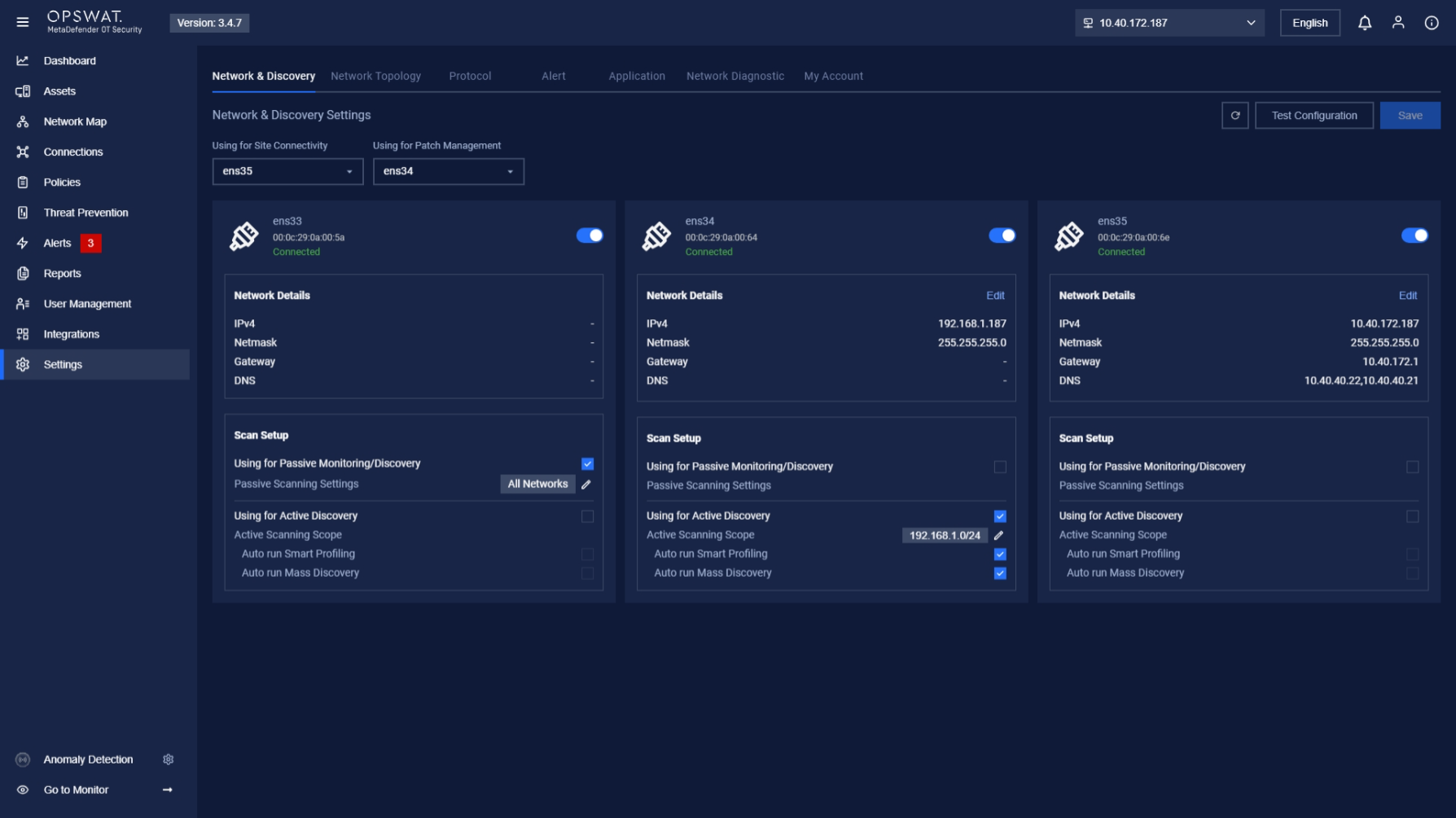Toggle the ens35 interface switch

click(x=1414, y=235)
